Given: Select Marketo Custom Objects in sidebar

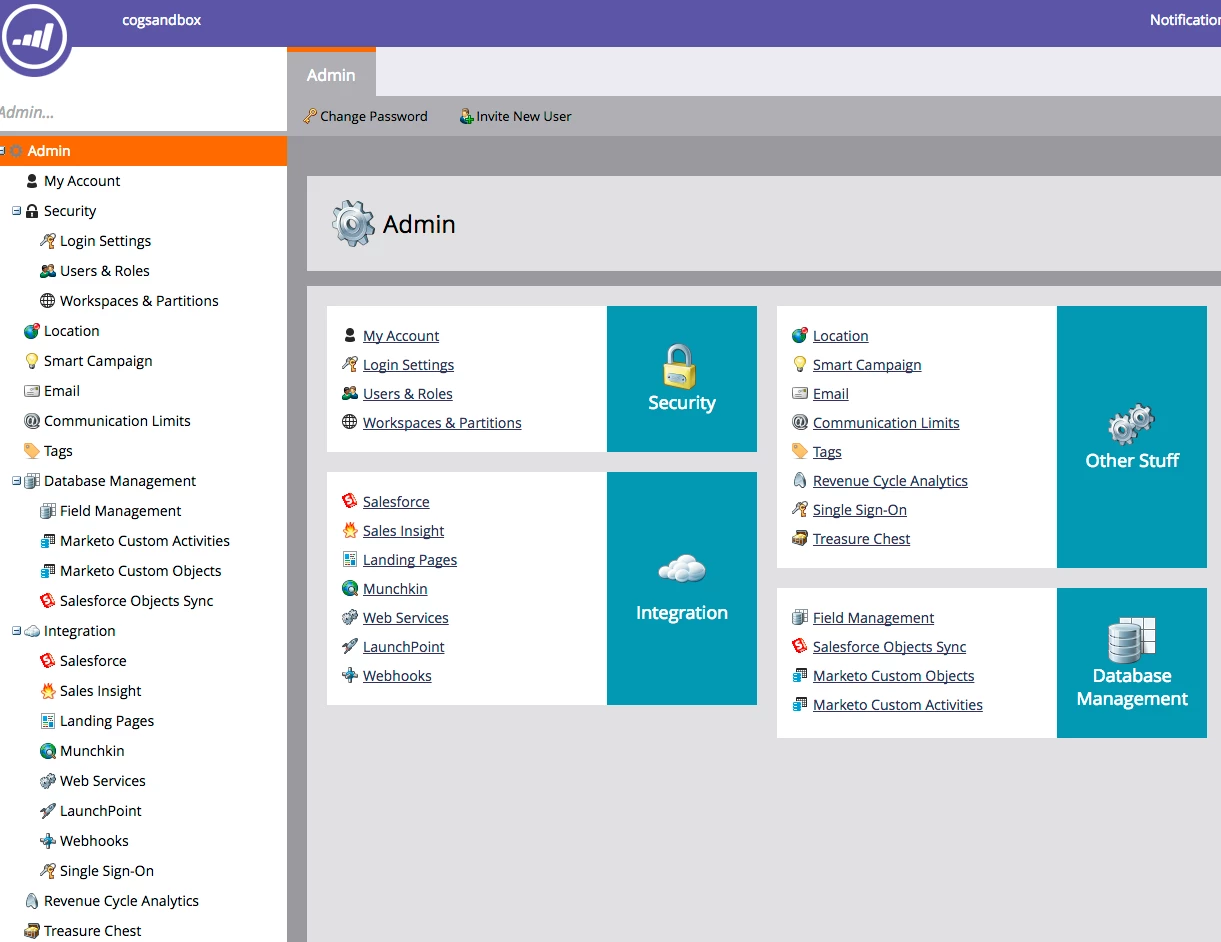Looking at the screenshot, I should pyautogui.click(x=140, y=571).
